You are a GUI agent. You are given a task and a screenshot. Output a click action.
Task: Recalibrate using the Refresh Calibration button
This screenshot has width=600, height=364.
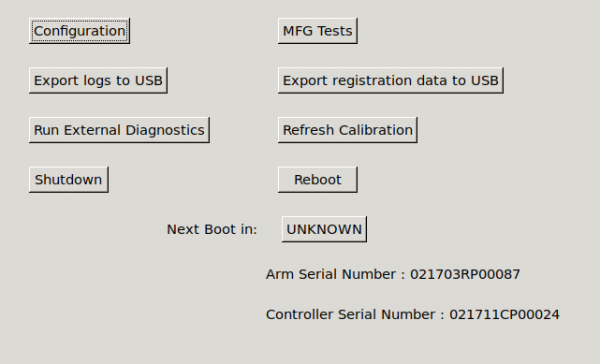[x=347, y=130]
